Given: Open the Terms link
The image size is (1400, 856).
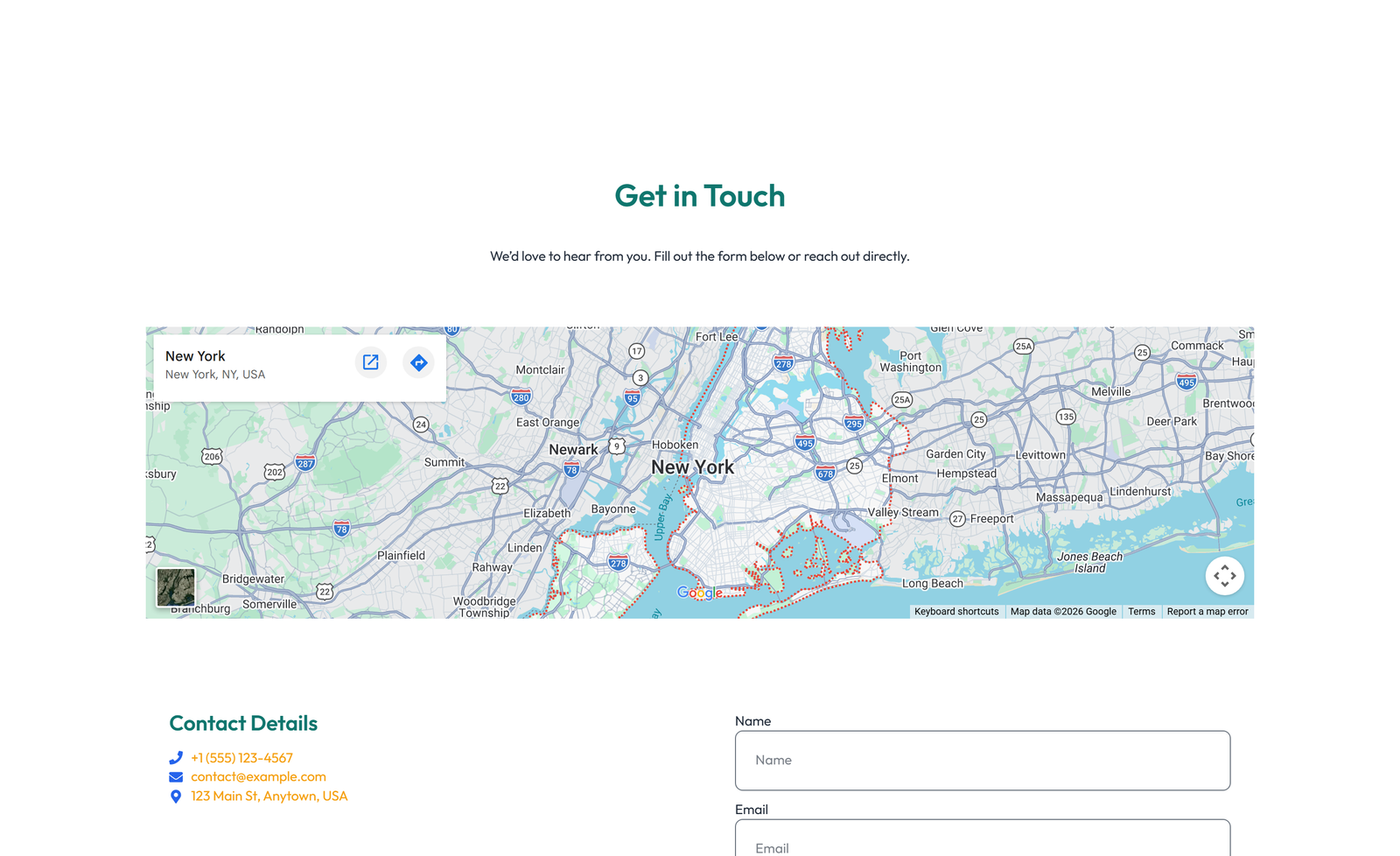Looking at the screenshot, I should [1141, 611].
